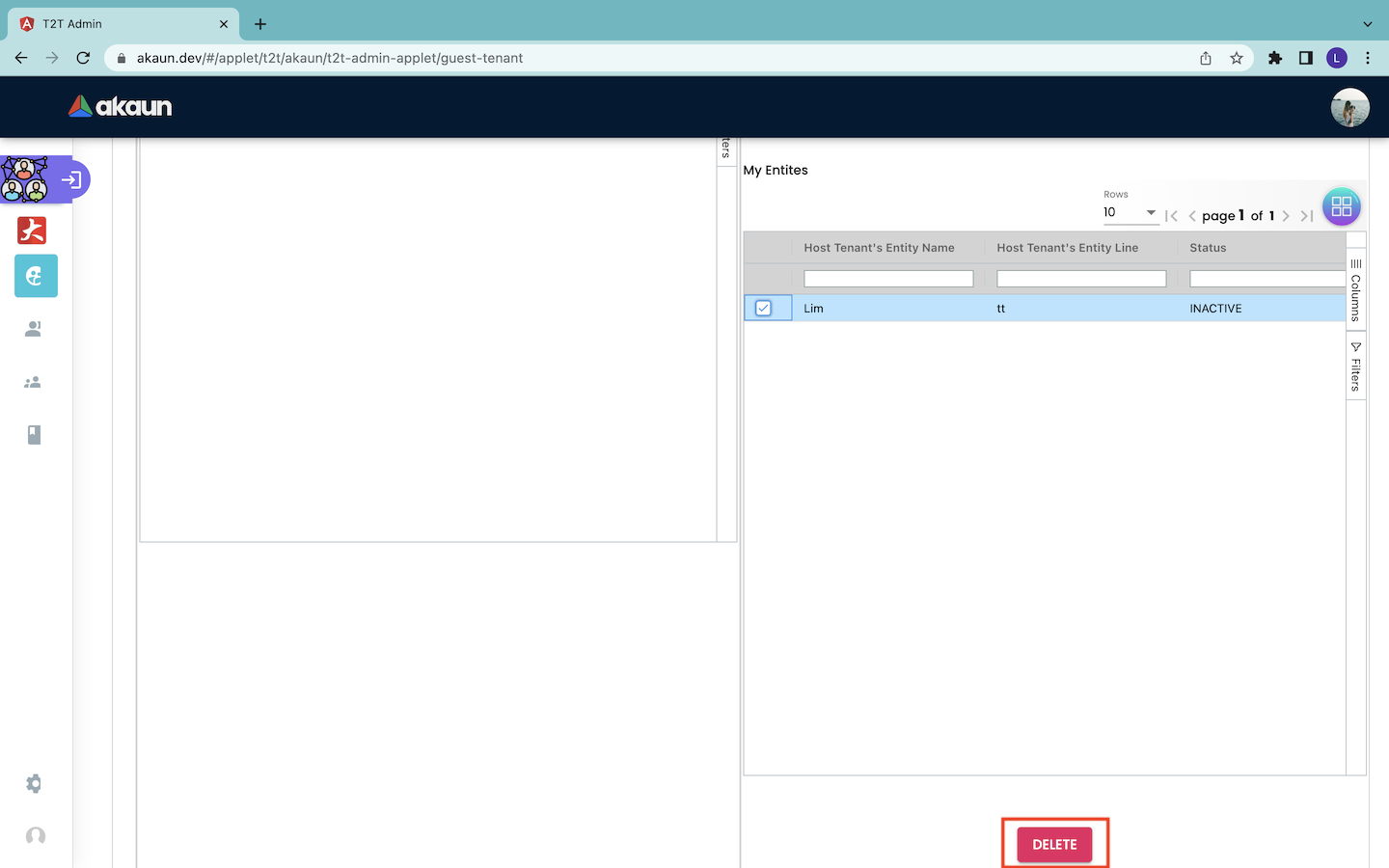Image resolution: width=1389 pixels, height=868 pixels.
Task: Click the akaun logo in header
Action: [121, 106]
